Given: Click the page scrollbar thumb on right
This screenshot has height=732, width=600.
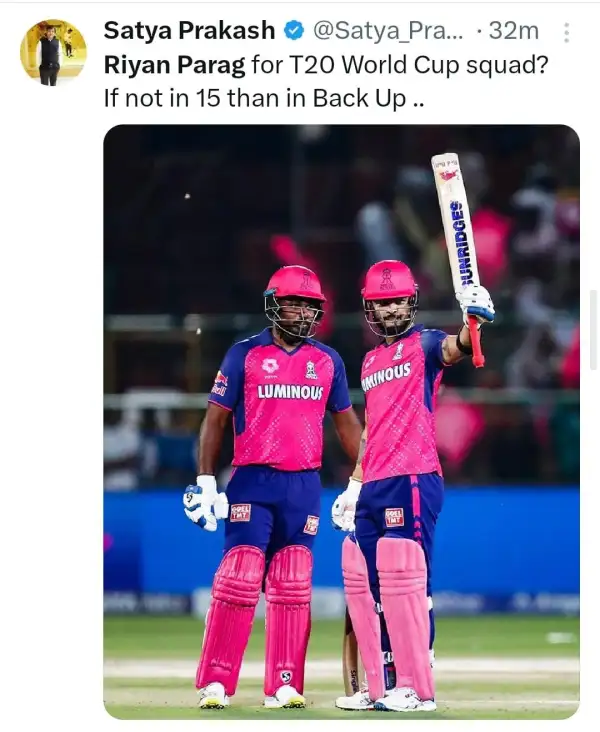Looking at the screenshot, I should 593,329.
